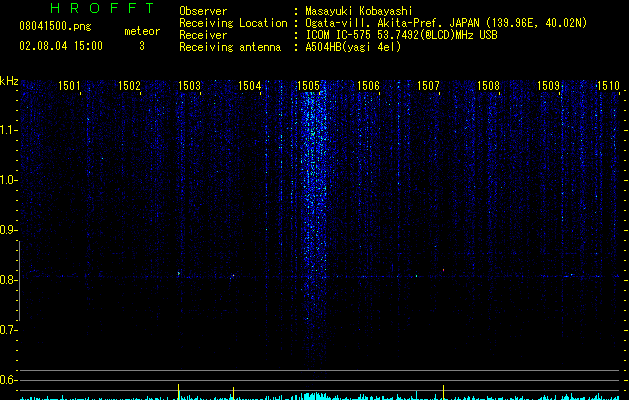Click the Observer name Masayuki Kobayashi
Viewport: 629px width, 400px height.
click(x=359, y=11)
